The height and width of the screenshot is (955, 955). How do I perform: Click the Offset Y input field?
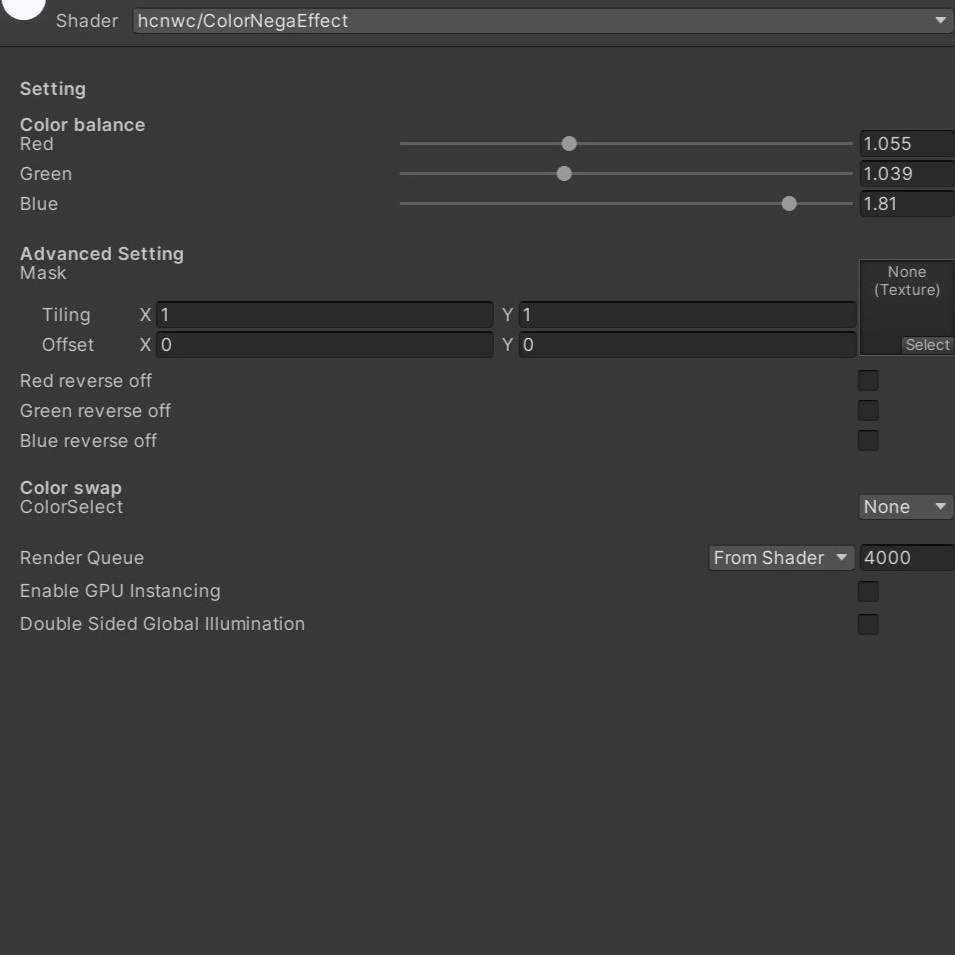coord(688,345)
